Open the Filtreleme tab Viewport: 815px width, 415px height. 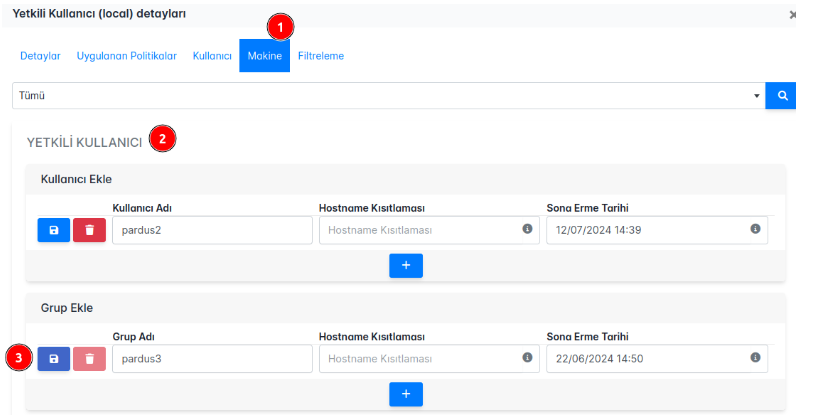(321, 56)
